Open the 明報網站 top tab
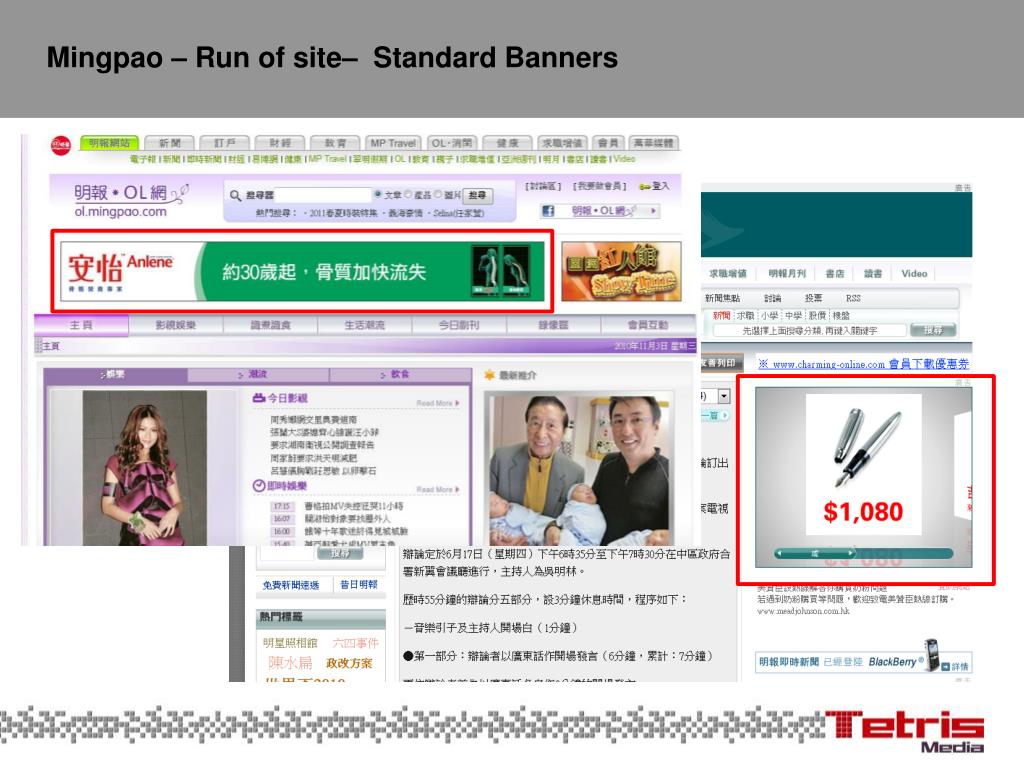The width and height of the screenshot is (1024, 768). (109, 143)
